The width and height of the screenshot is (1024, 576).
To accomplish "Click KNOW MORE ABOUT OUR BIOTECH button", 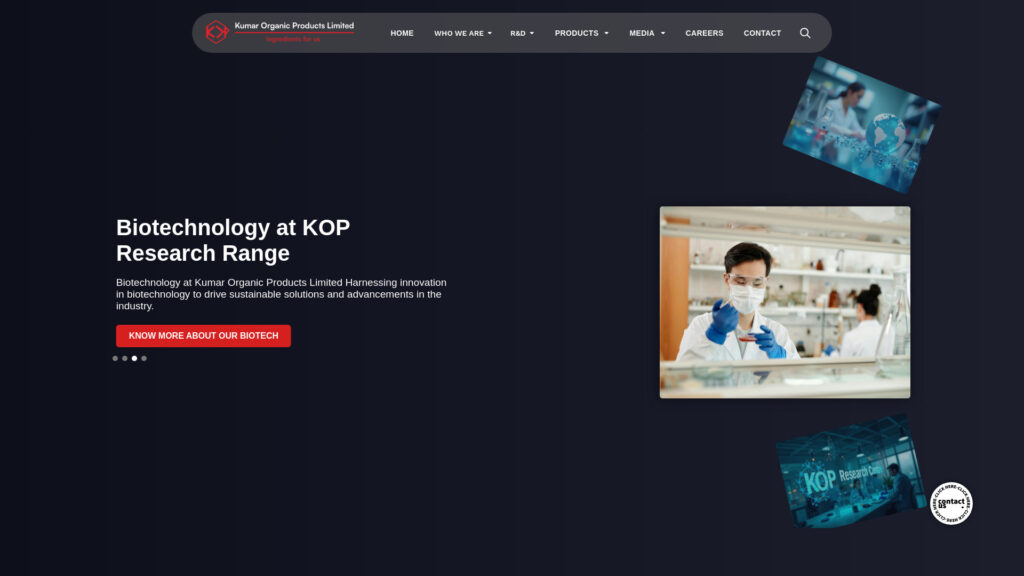I will pyautogui.click(x=203, y=335).
